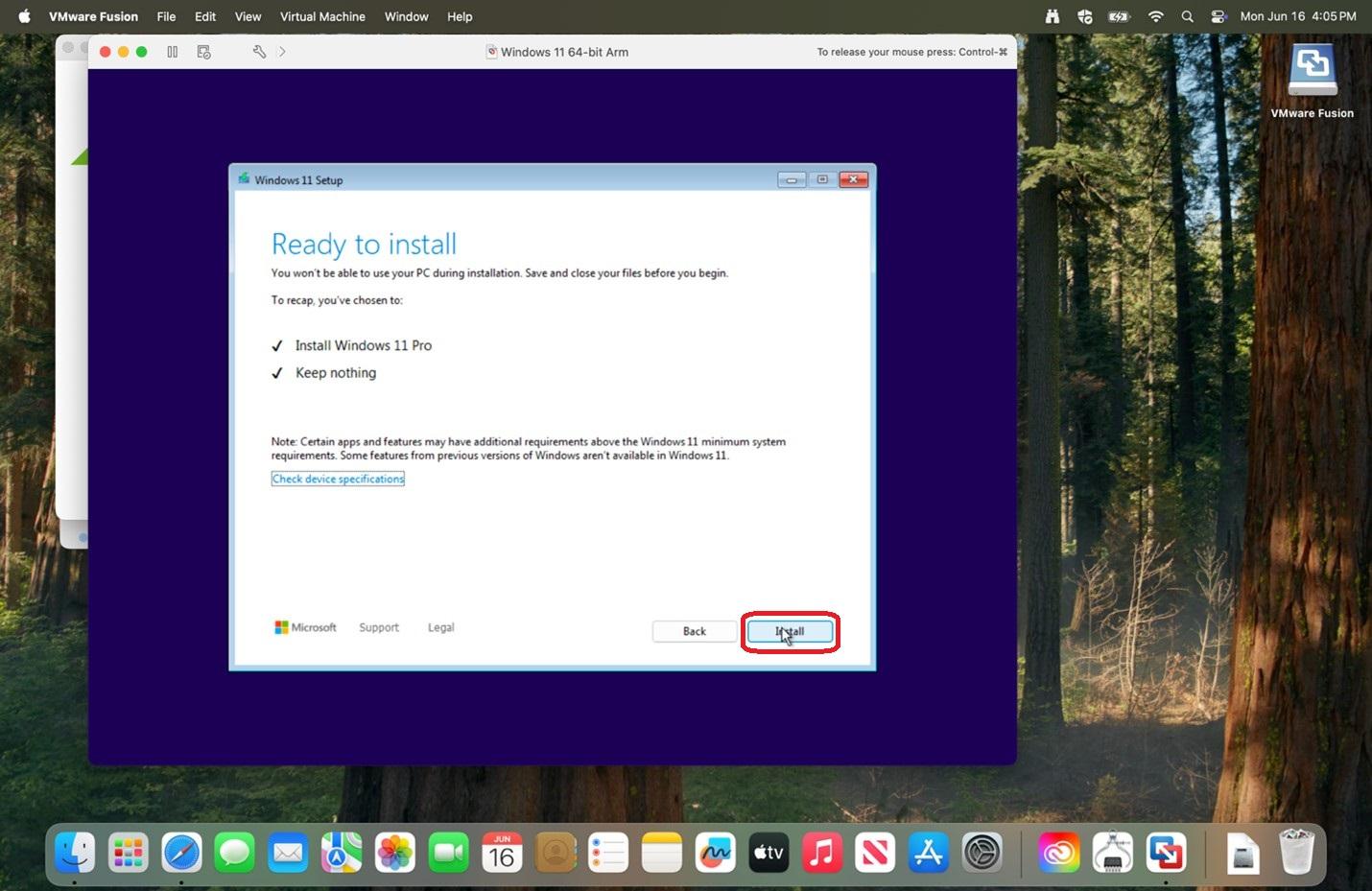Open Spotlight search in menu bar
The width and height of the screenshot is (1372, 891).
click(x=1188, y=16)
